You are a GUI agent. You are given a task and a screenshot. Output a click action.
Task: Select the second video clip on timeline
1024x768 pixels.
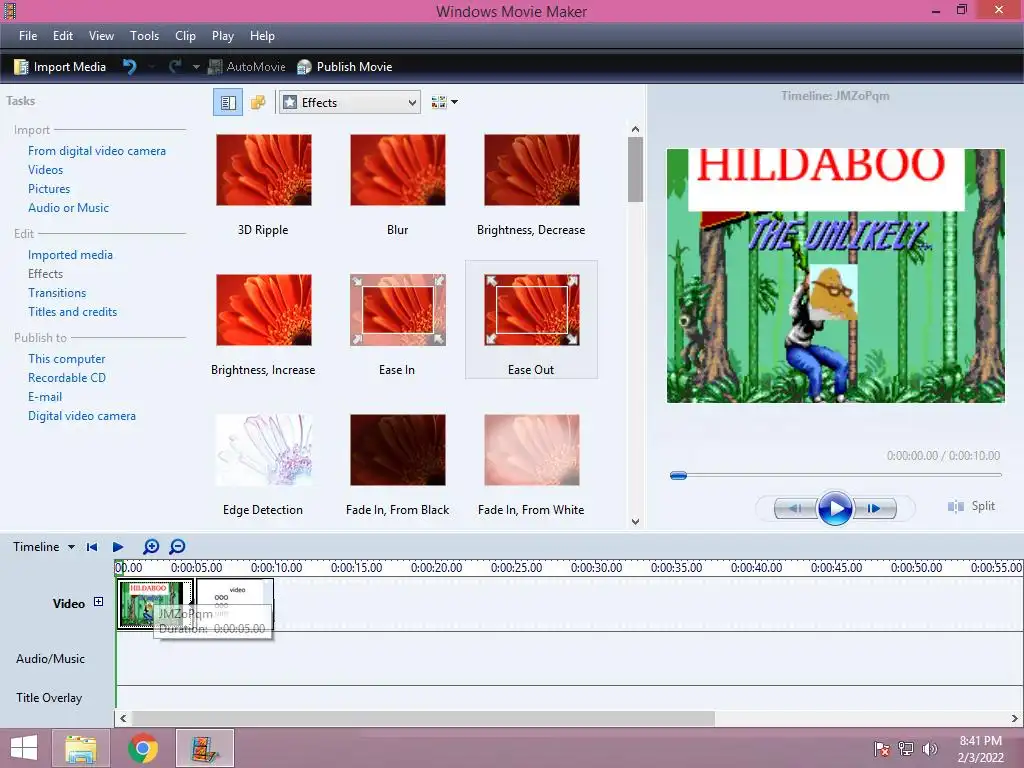pos(234,604)
